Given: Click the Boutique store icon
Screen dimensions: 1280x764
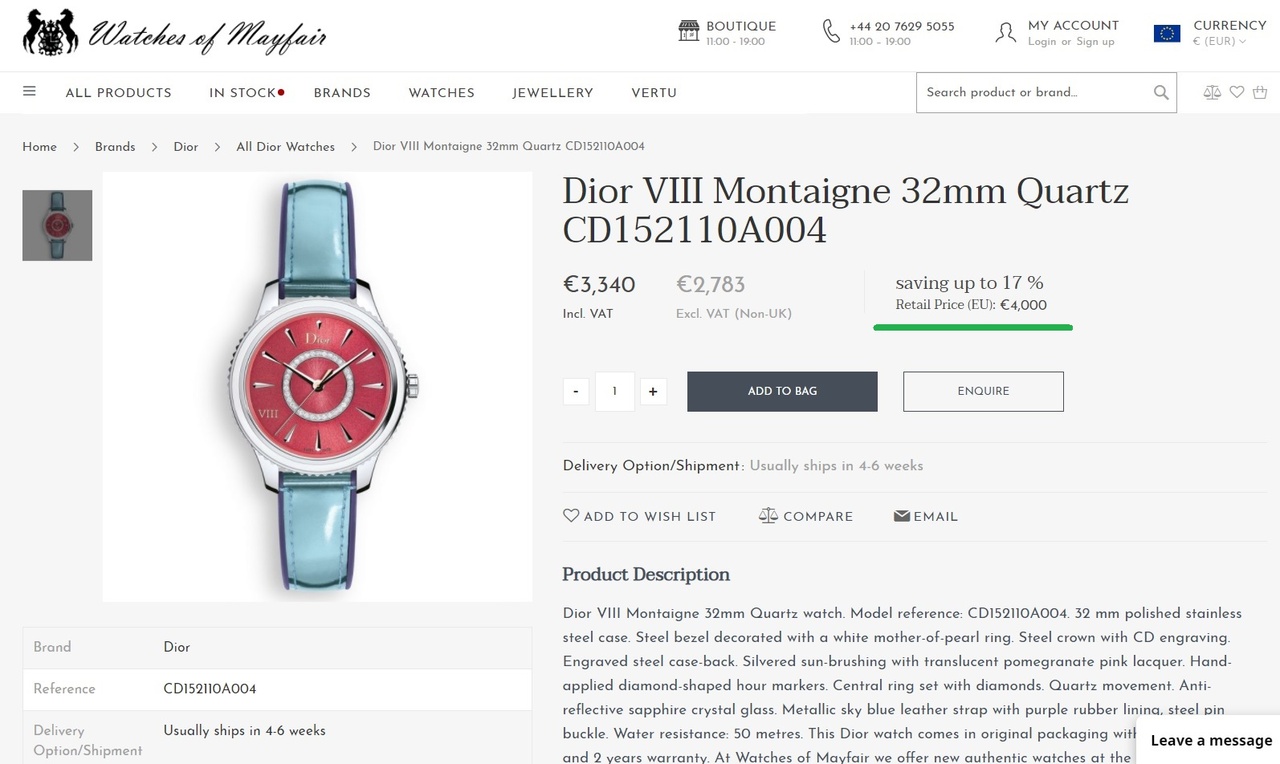Looking at the screenshot, I should (689, 31).
